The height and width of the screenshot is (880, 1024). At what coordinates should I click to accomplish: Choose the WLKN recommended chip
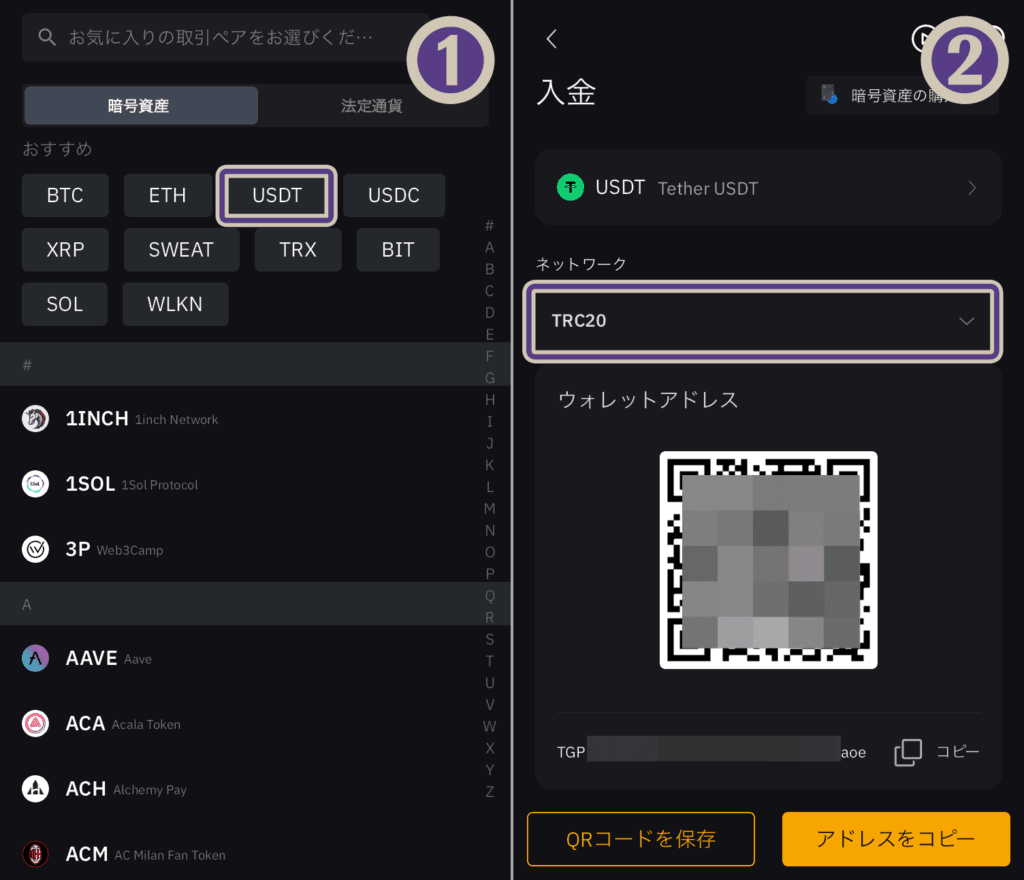click(175, 304)
